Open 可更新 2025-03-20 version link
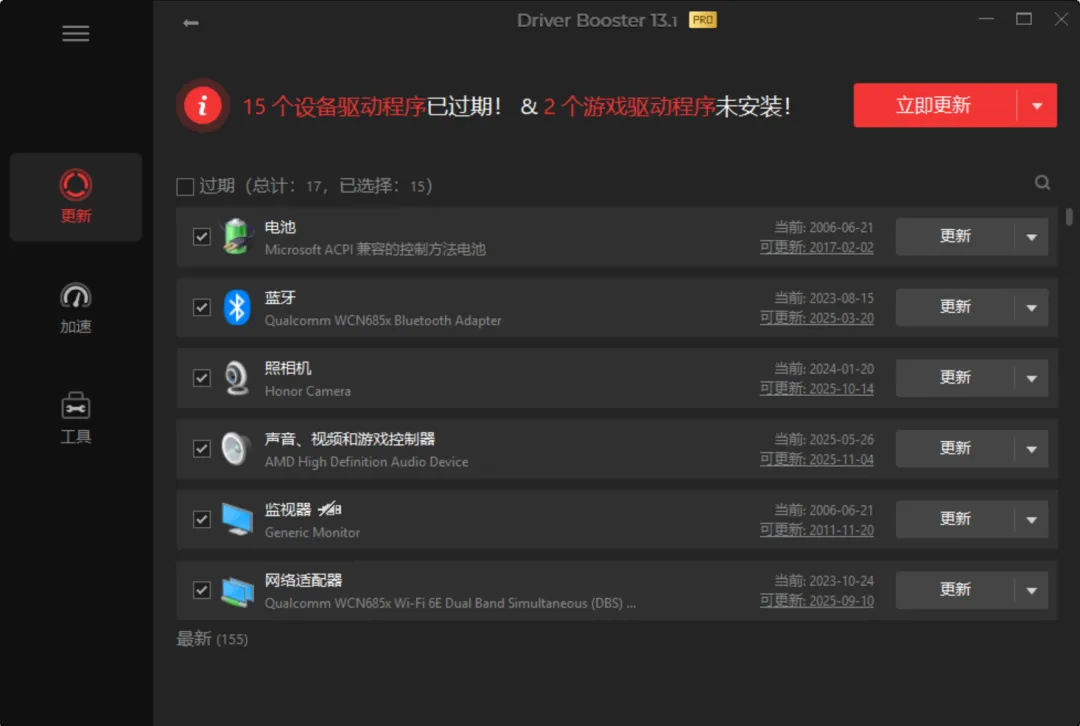Screen dimensions: 1080x726 (816, 318)
